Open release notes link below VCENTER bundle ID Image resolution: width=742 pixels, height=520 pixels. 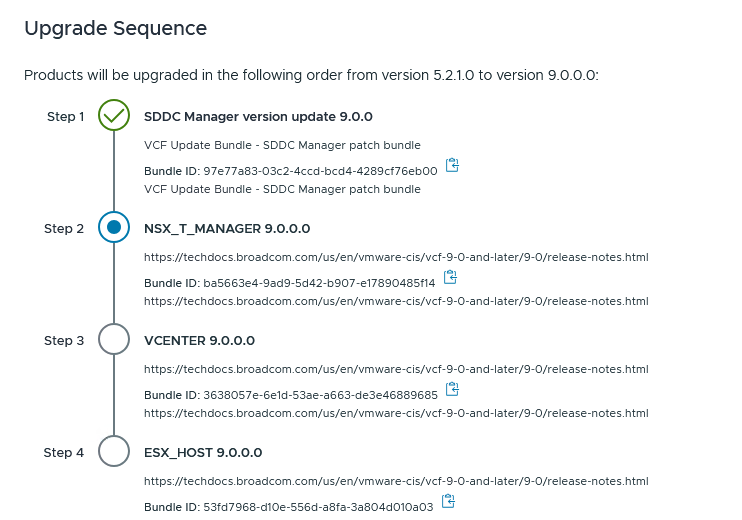pos(396,412)
